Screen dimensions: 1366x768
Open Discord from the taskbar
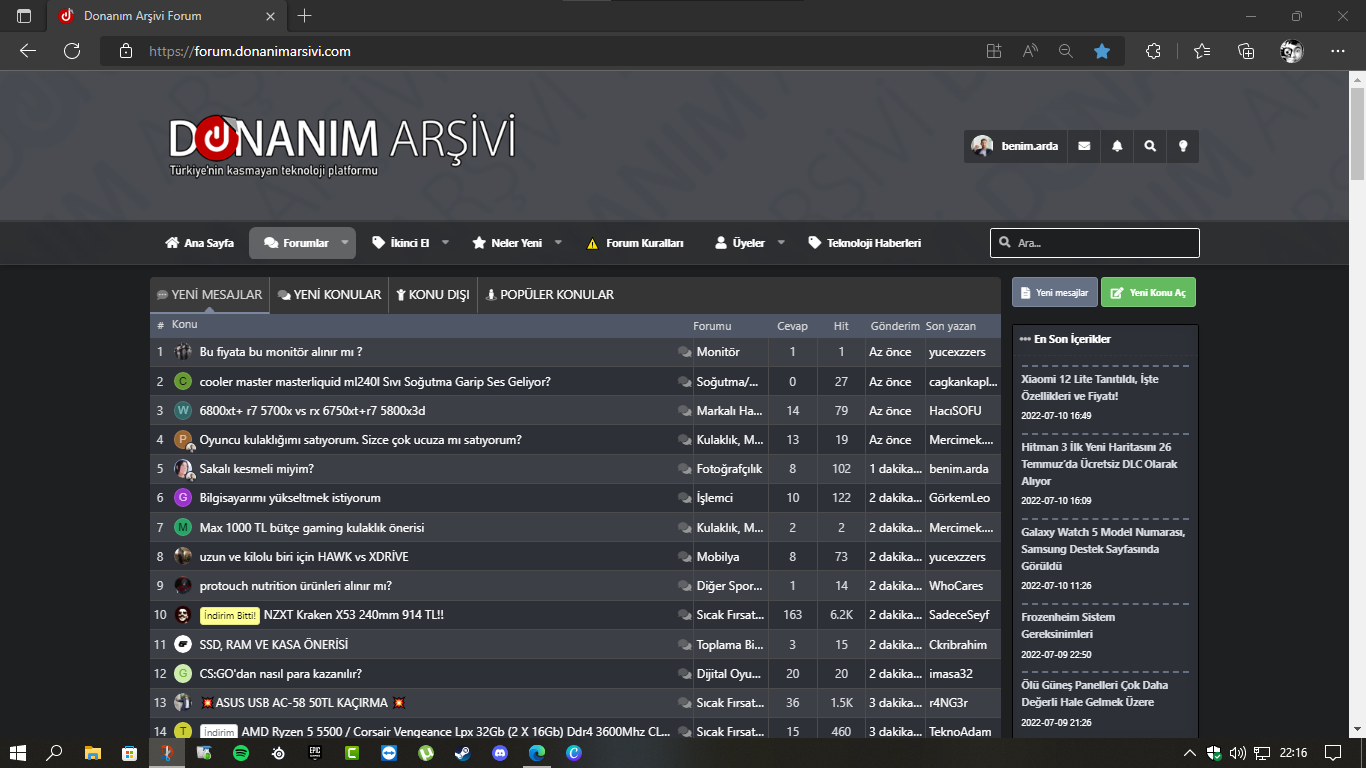pyautogui.click(x=500, y=753)
